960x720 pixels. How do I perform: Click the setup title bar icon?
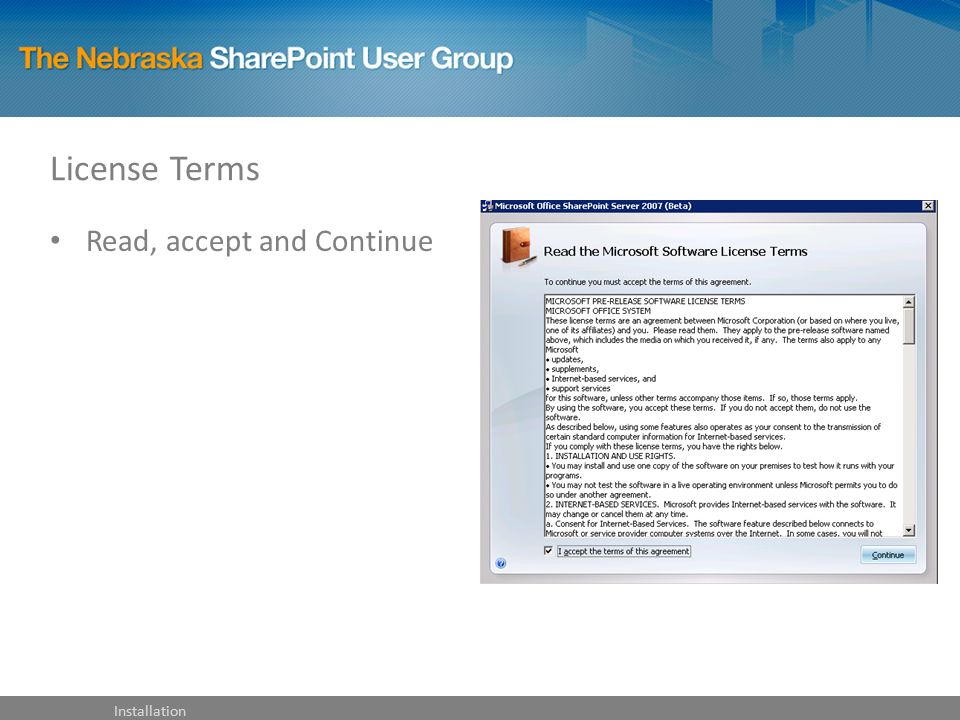487,206
